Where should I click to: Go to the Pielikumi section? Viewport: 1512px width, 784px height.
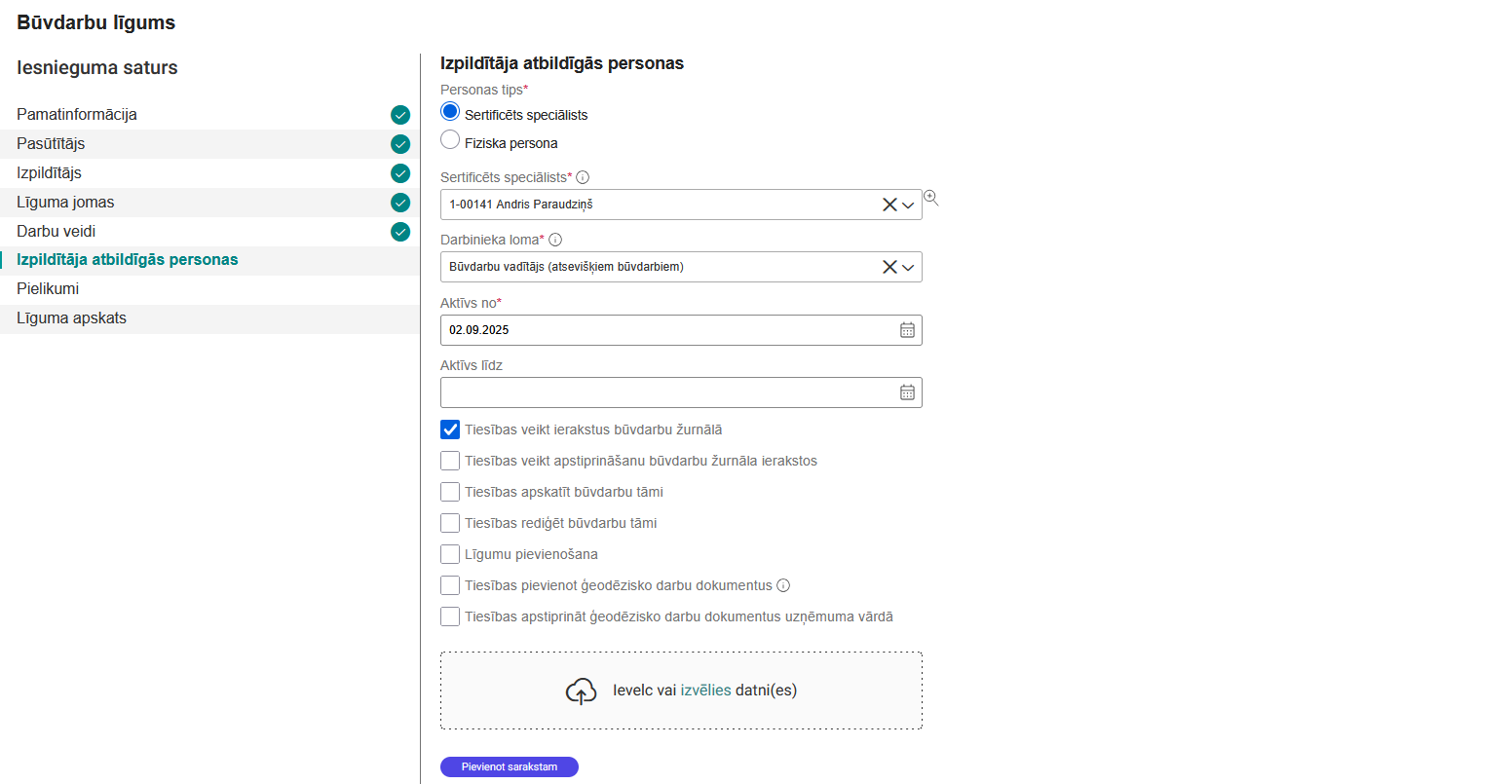[48, 289]
